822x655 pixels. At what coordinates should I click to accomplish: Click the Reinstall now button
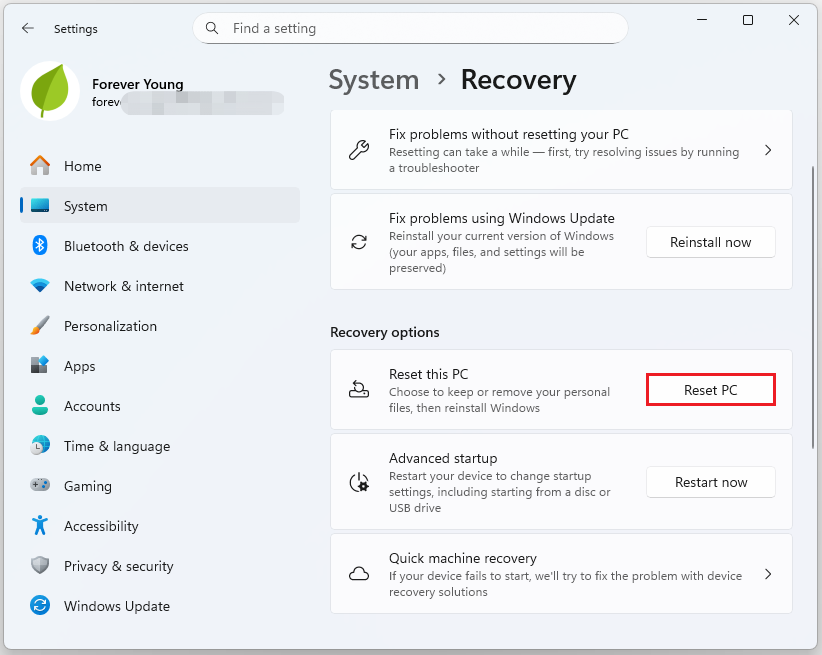pos(710,242)
